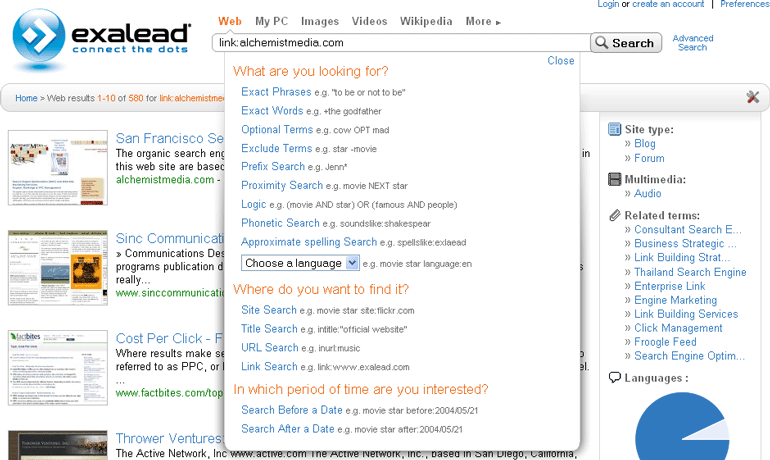Select Title Search option

(269, 328)
